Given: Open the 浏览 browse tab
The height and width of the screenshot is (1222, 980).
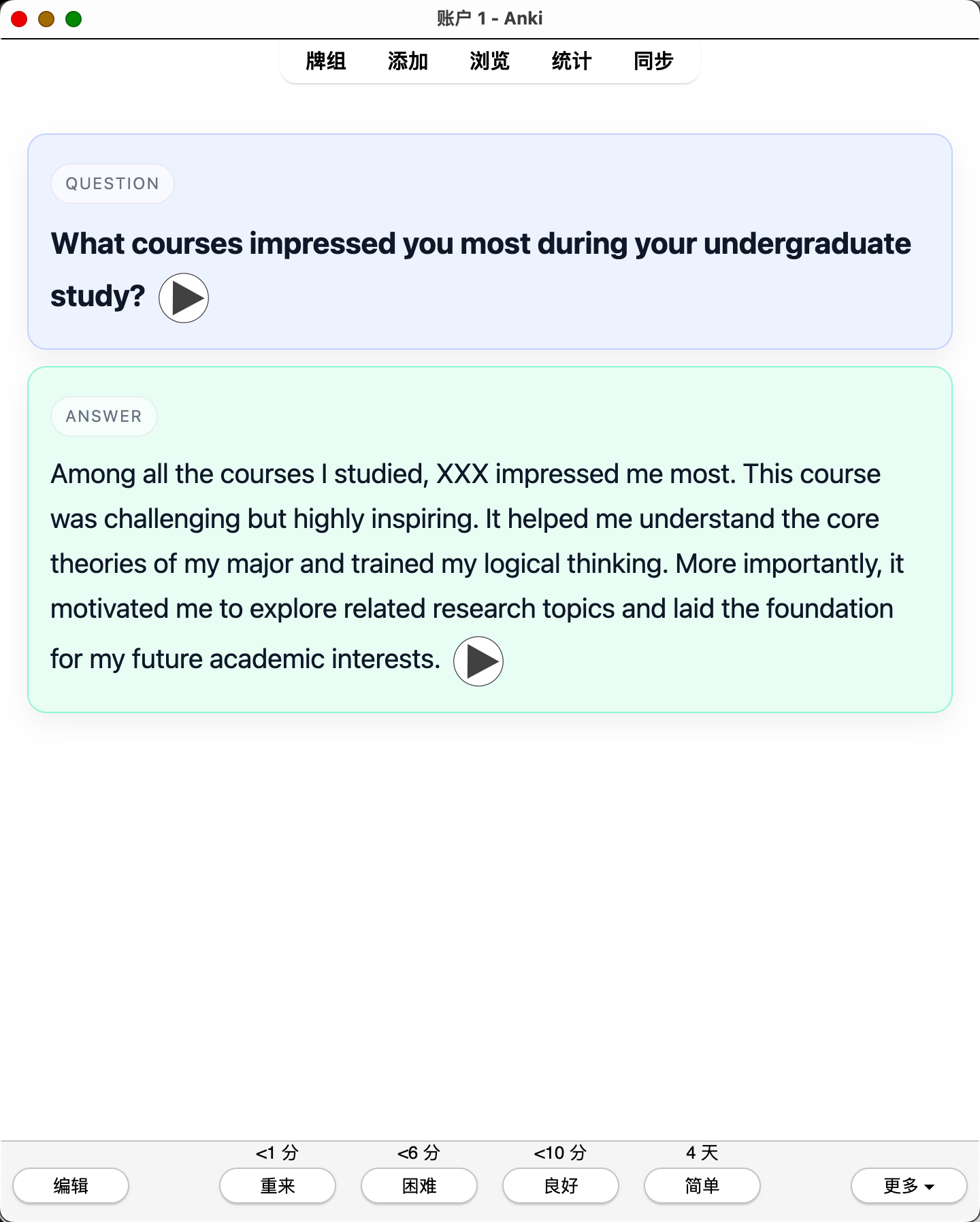Looking at the screenshot, I should click(x=489, y=61).
